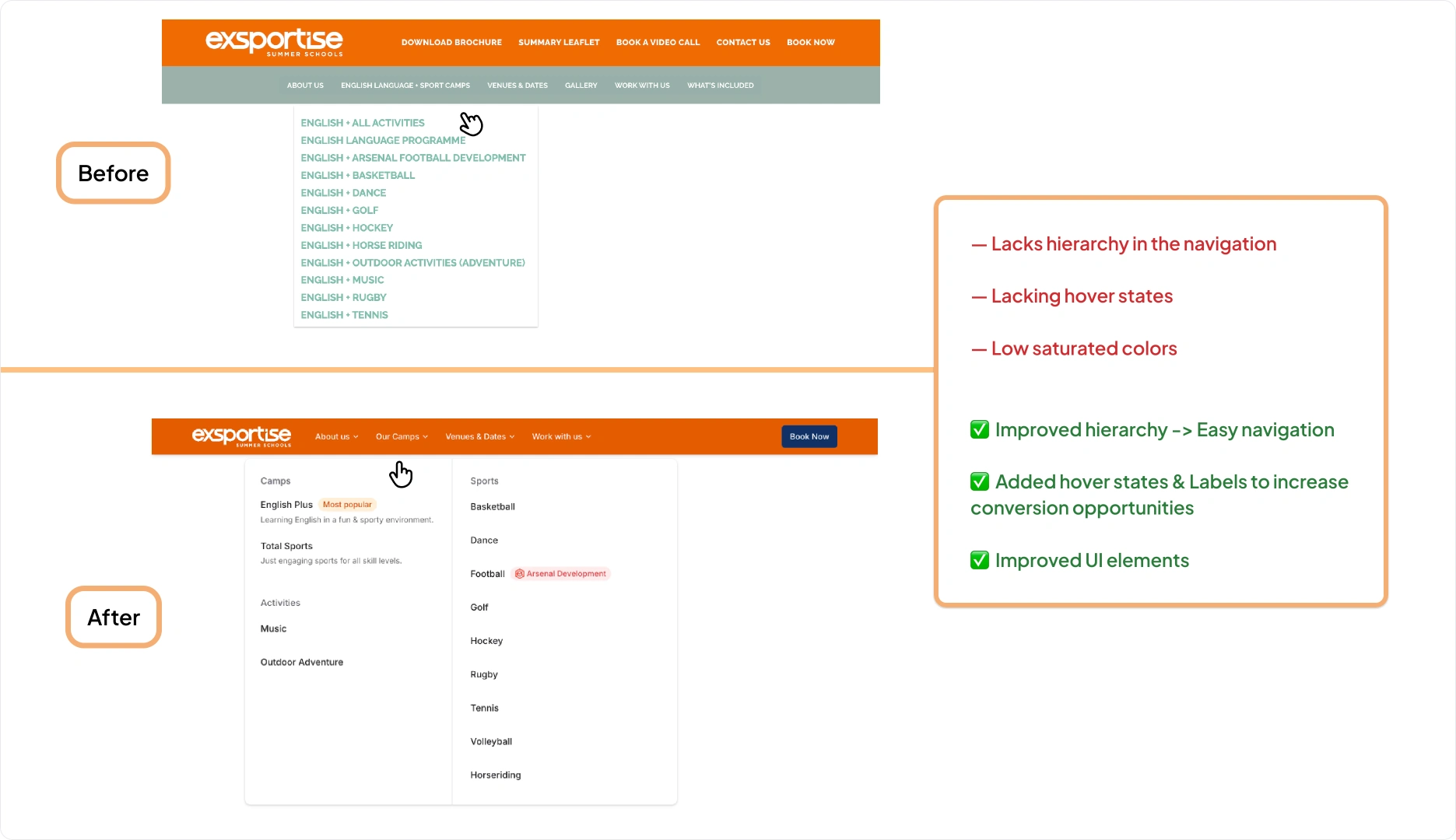Select Outdoor Adventure under Activities
1456x840 pixels.
pos(302,663)
